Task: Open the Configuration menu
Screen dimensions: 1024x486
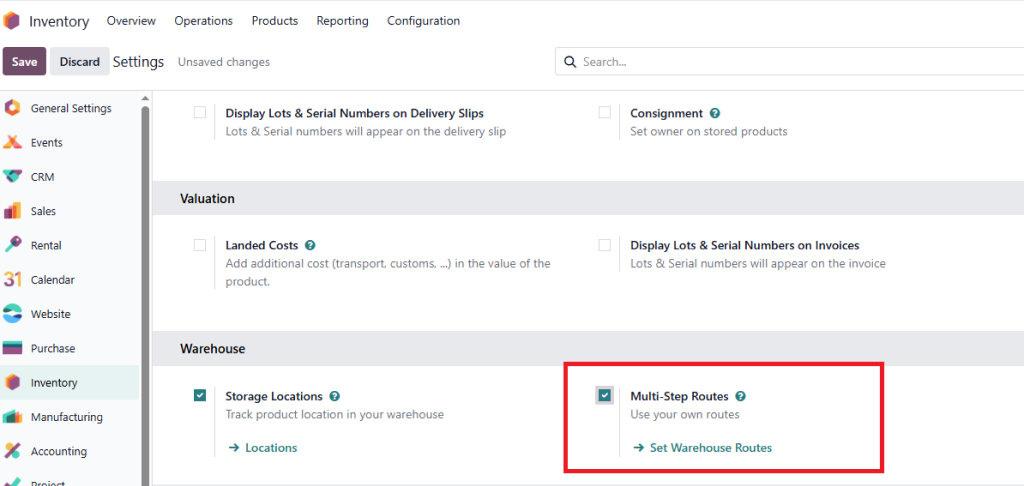Action: coord(423,21)
